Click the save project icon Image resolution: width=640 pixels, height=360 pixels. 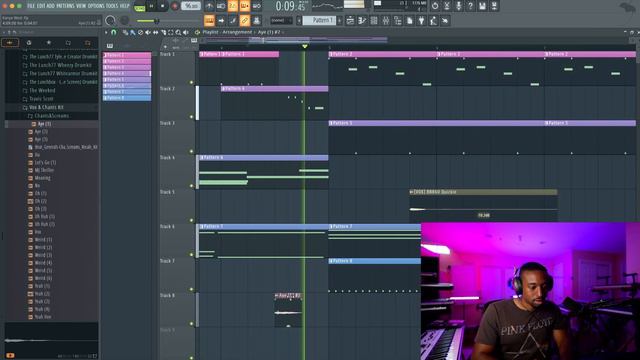(482, 6)
